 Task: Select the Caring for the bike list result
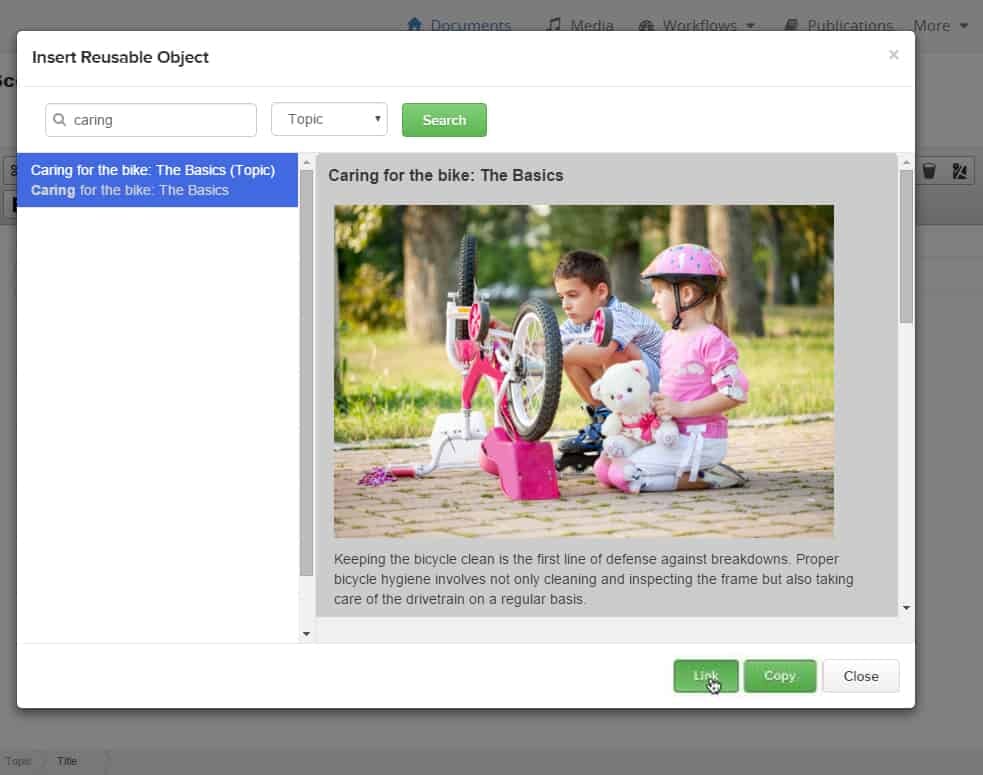153,180
